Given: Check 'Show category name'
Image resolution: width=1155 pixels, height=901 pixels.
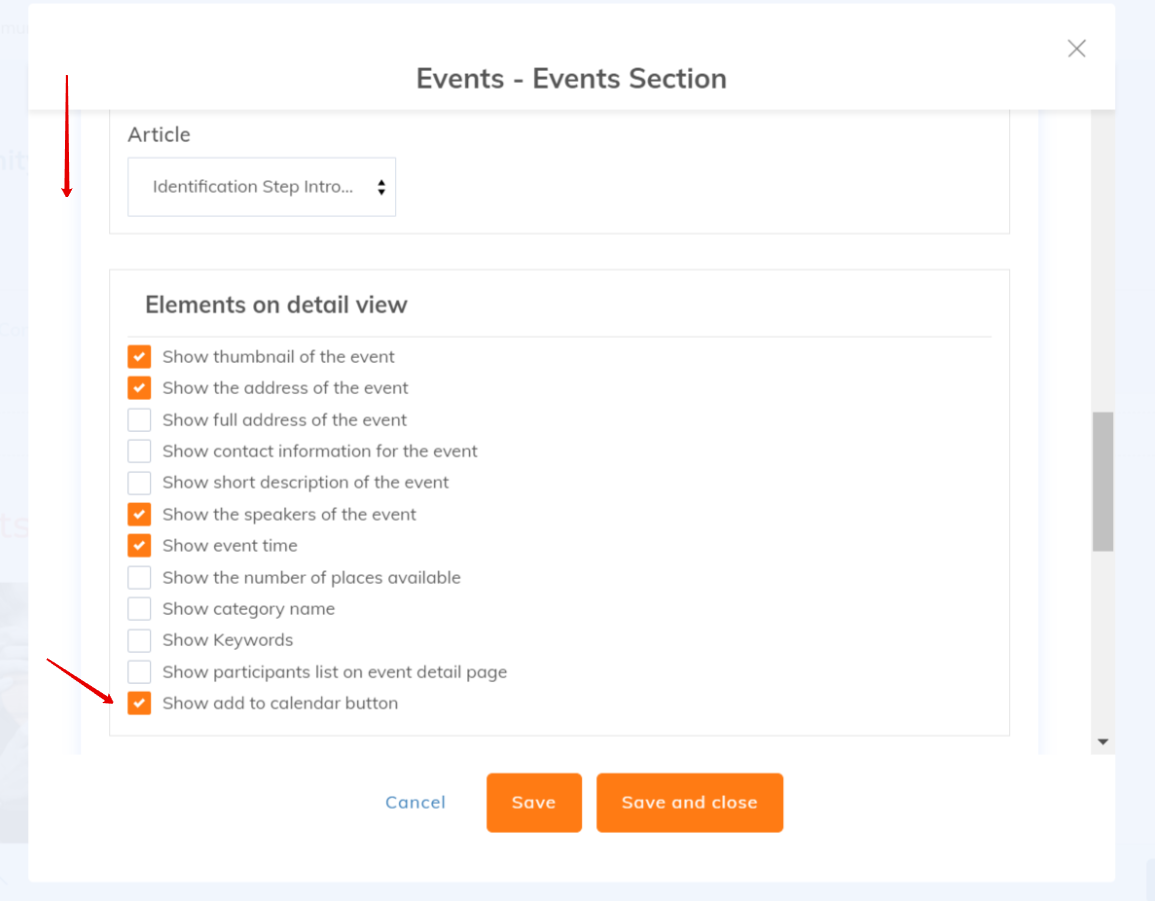Looking at the screenshot, I should 138,608.
